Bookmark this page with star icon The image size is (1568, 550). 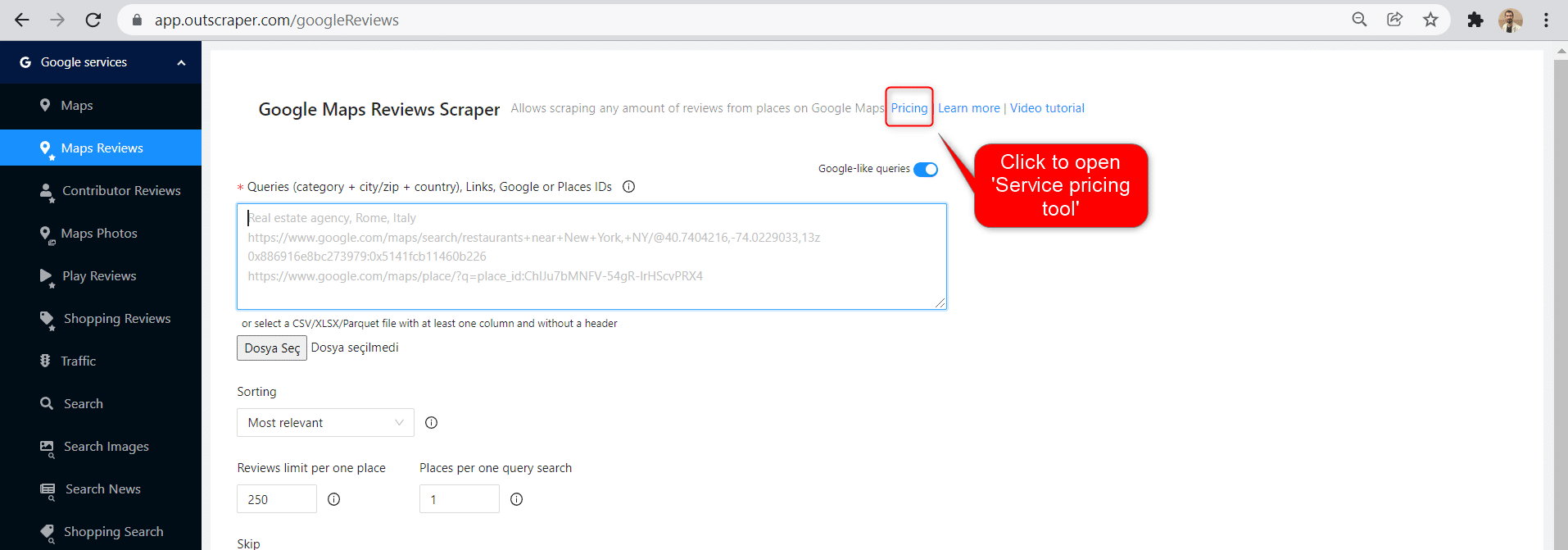(x=1430, y=20)
